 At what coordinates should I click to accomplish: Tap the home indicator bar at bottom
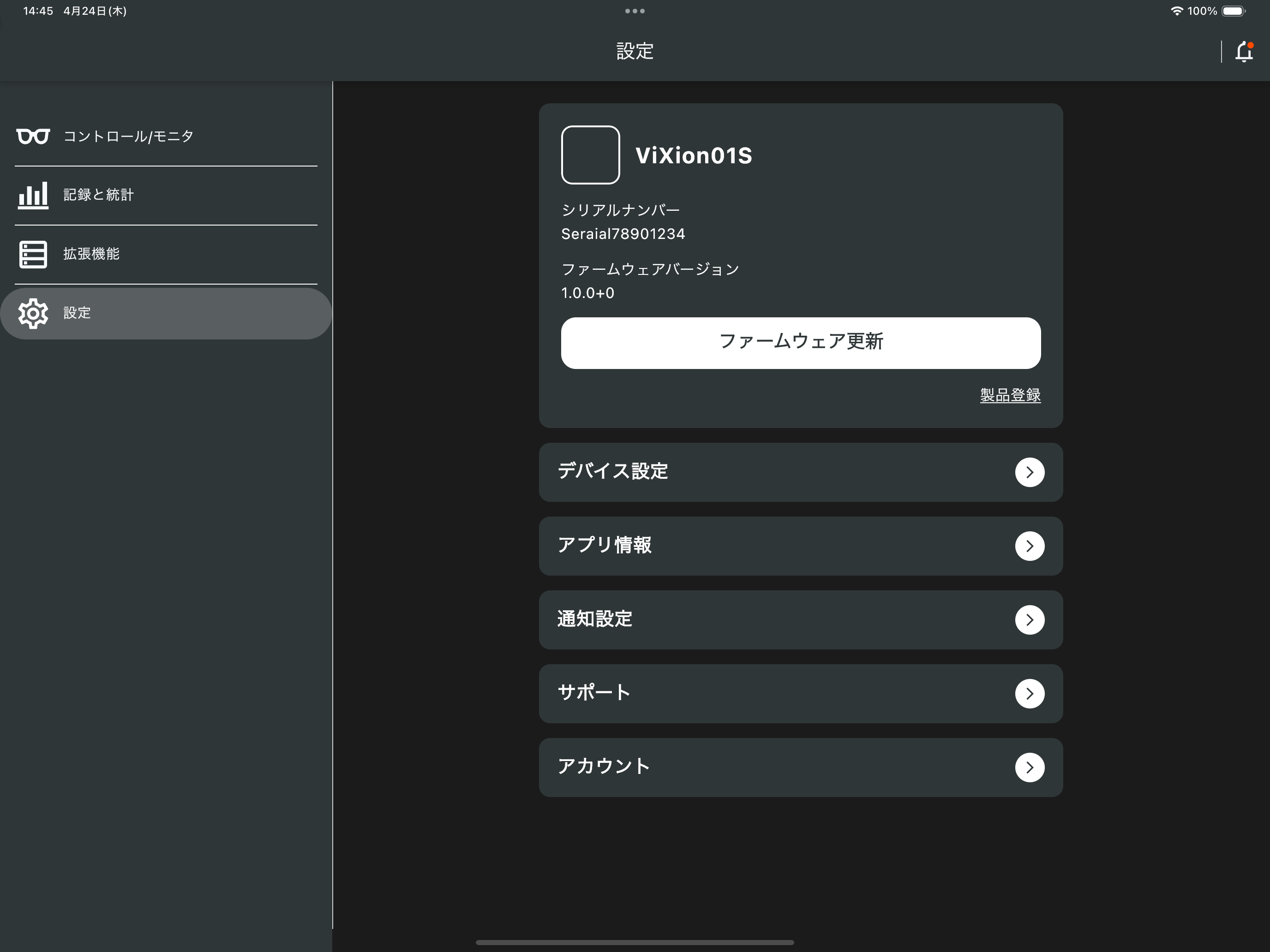(x=635, y=942)
